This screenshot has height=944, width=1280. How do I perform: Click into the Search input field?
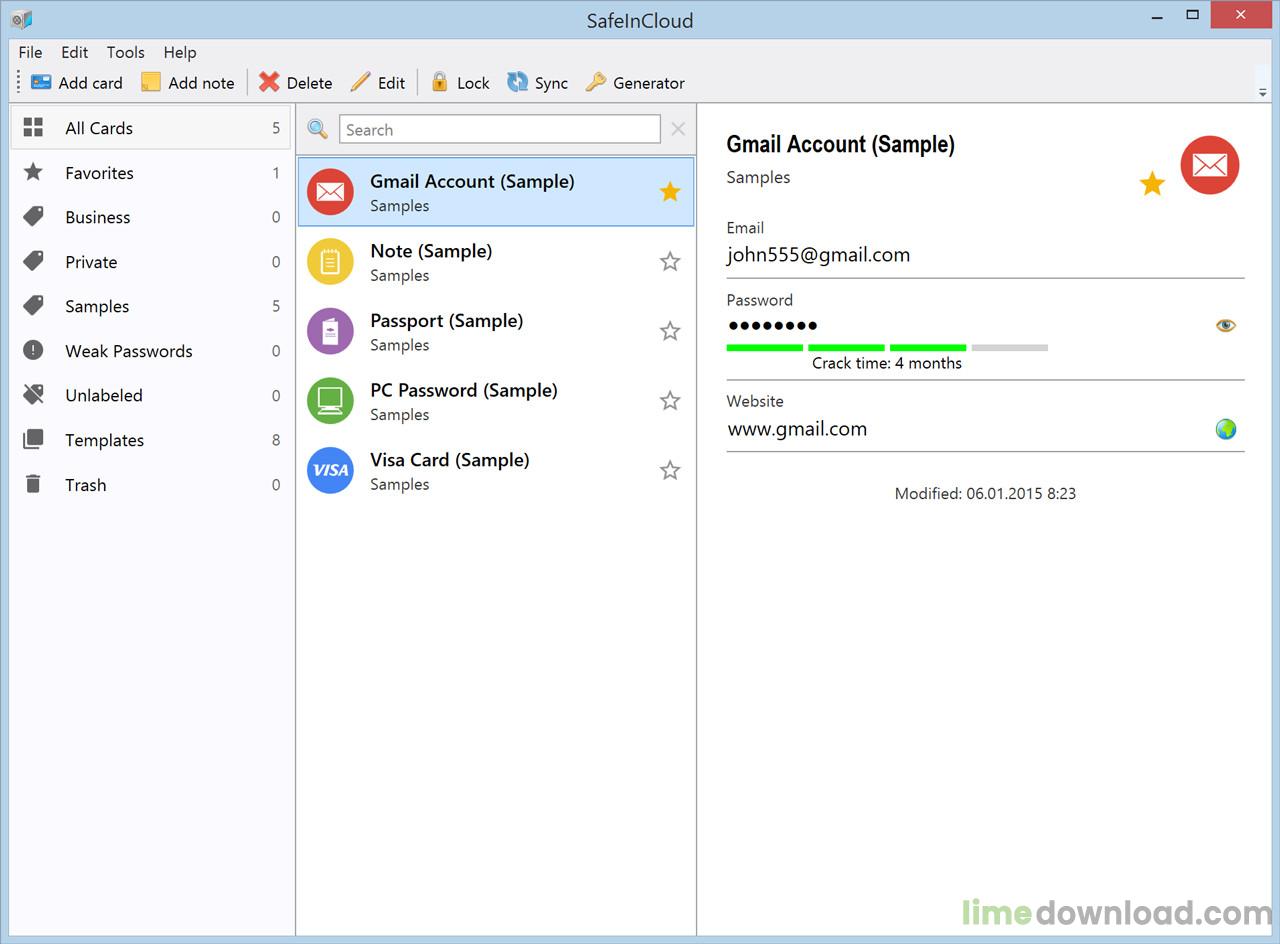(500, 130)
